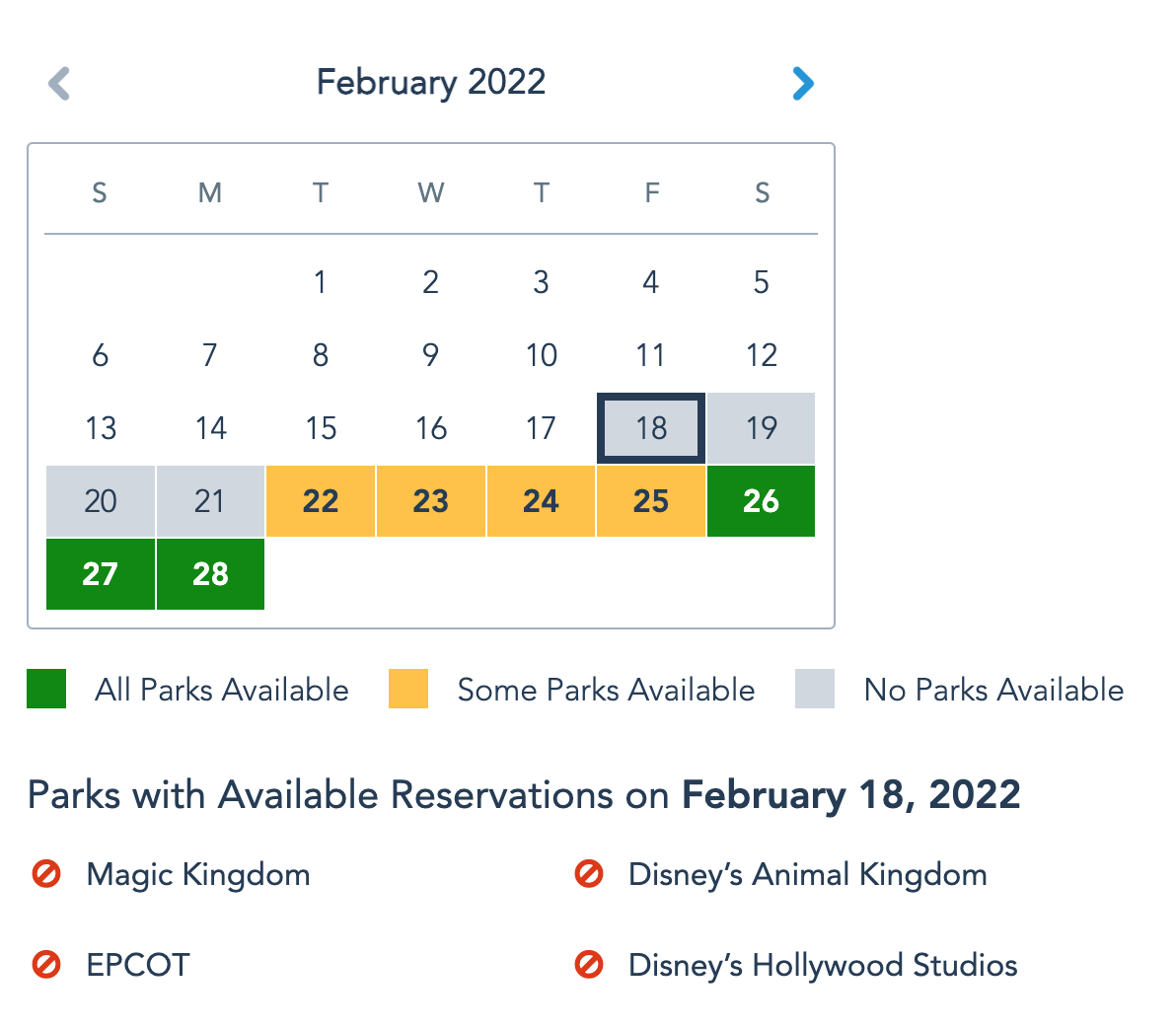The height and width of the screenshot is (1030, 1176).
Task: Select February 26 on the calendar
Action: click(761, 501)
